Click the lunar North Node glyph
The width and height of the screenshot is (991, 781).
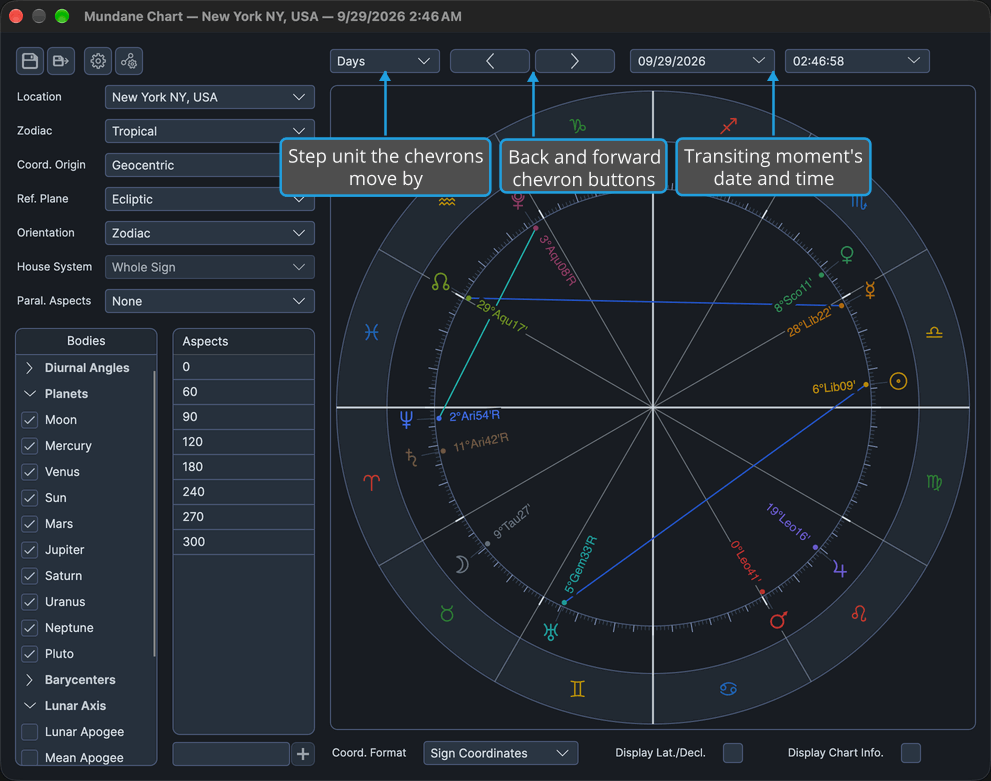click(x=441, y=282)
